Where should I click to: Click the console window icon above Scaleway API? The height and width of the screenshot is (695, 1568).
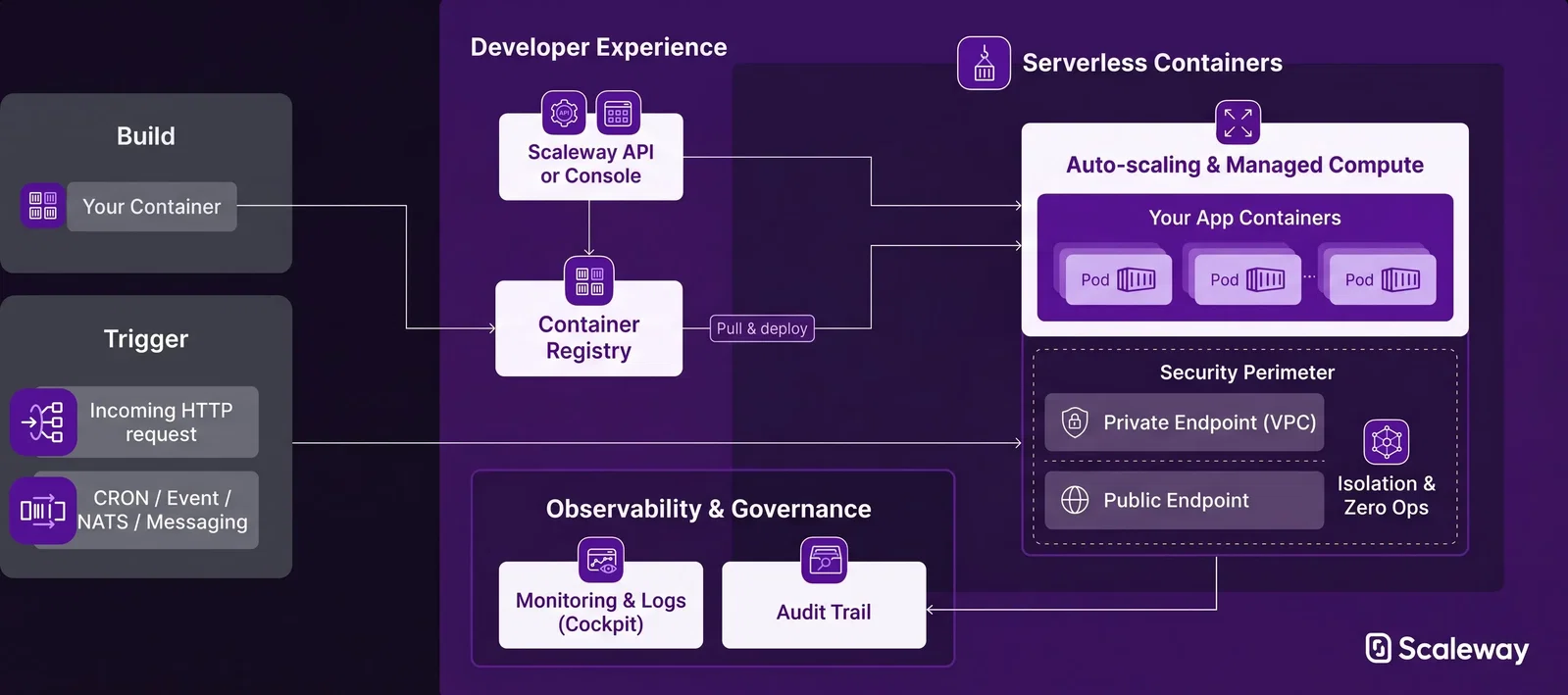tap(618, 114)
